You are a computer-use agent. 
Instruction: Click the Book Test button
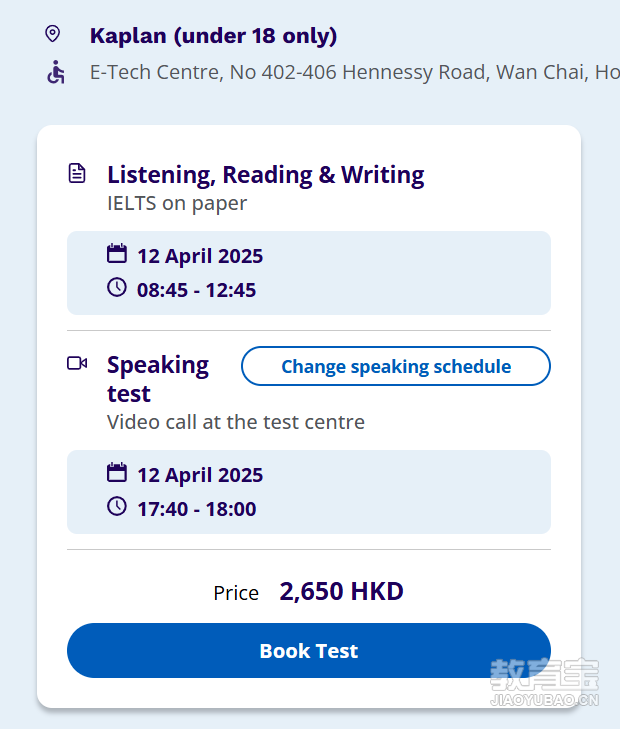309,650
